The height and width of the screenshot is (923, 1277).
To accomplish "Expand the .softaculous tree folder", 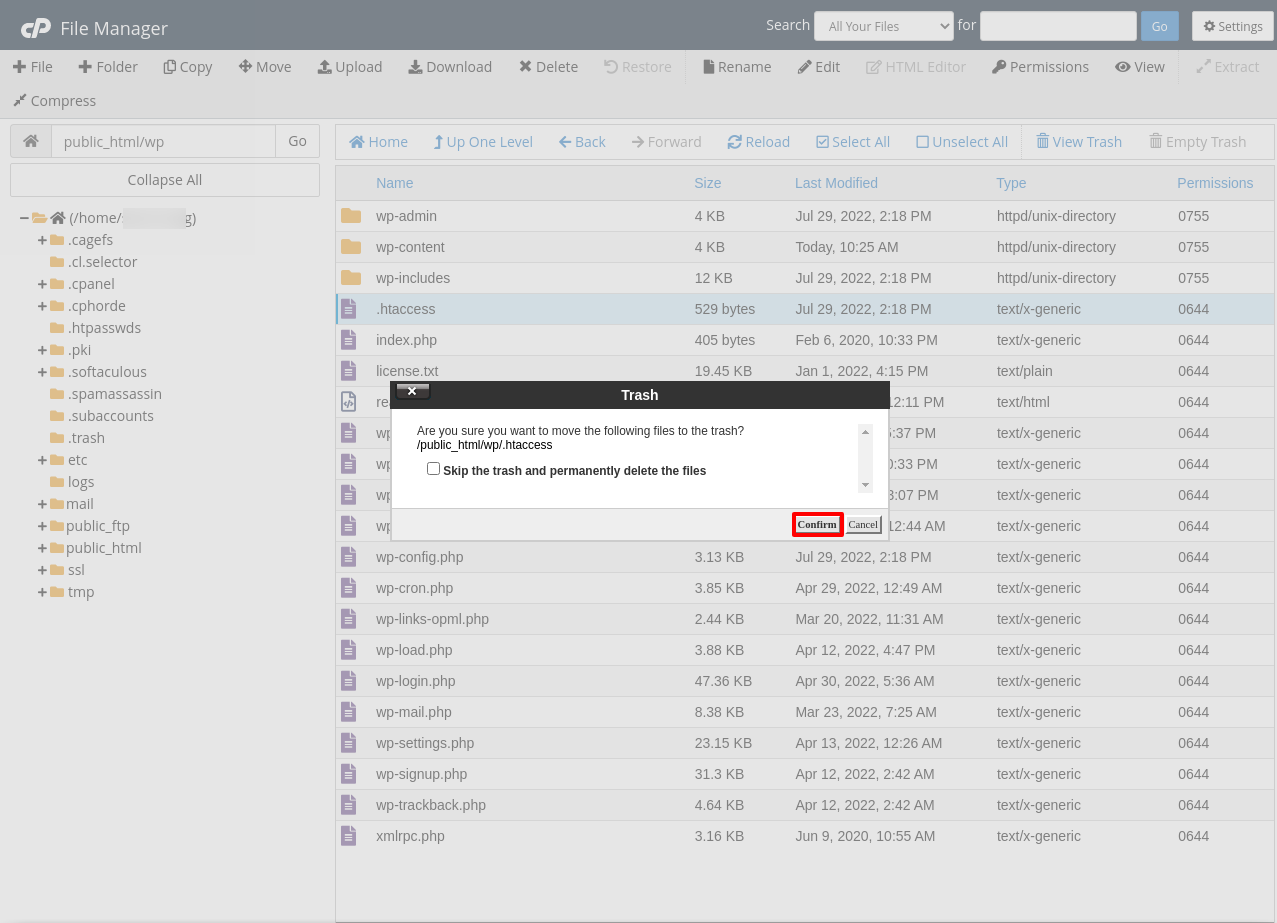I will click(x=42, y=372).
